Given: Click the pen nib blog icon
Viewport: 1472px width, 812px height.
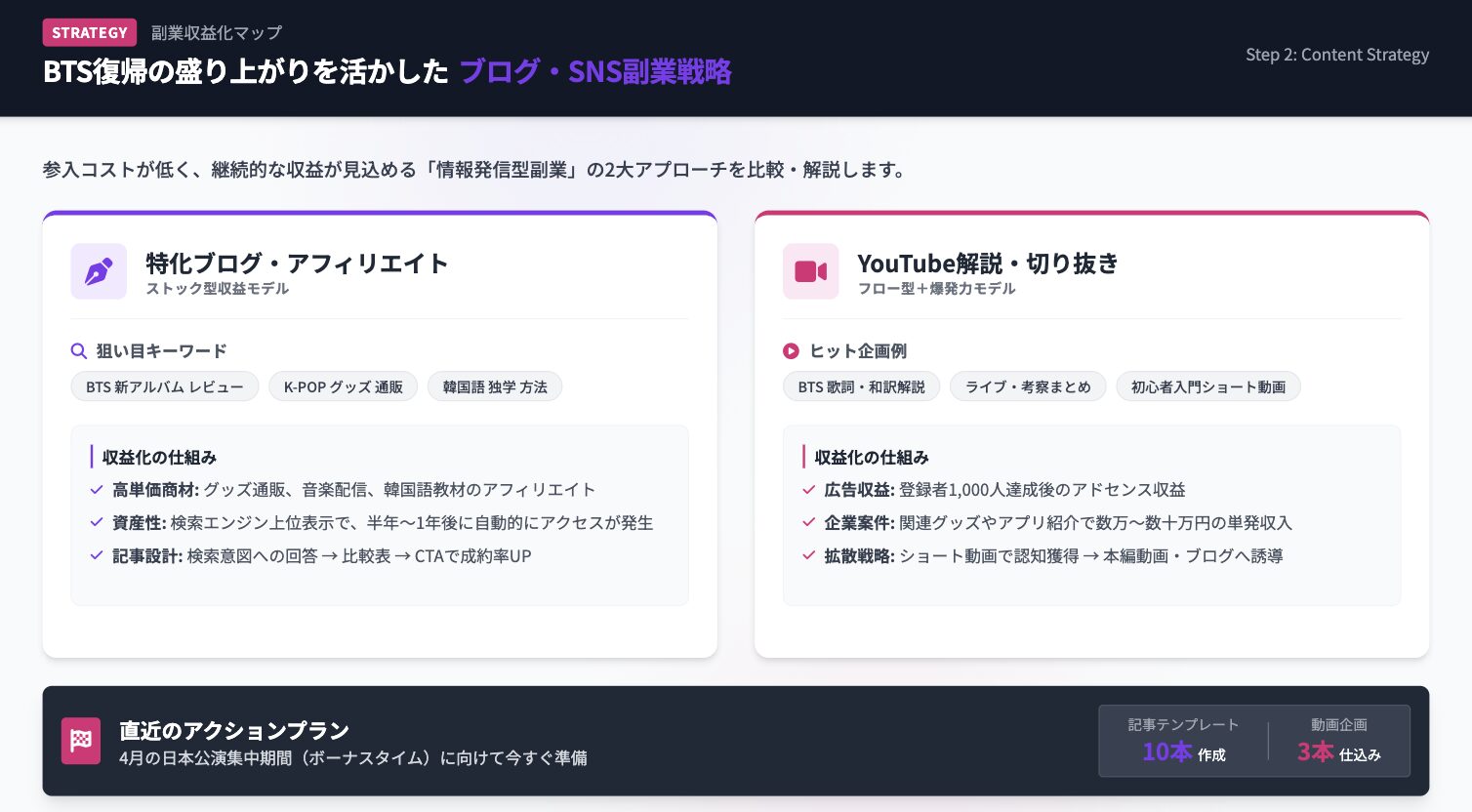Looking at the screenshot, I should [x=99, y=271].
